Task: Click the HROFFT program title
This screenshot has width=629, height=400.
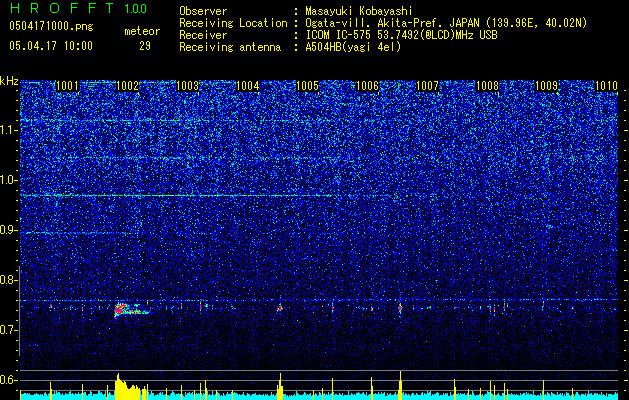Action: click(x=63, y=8)
